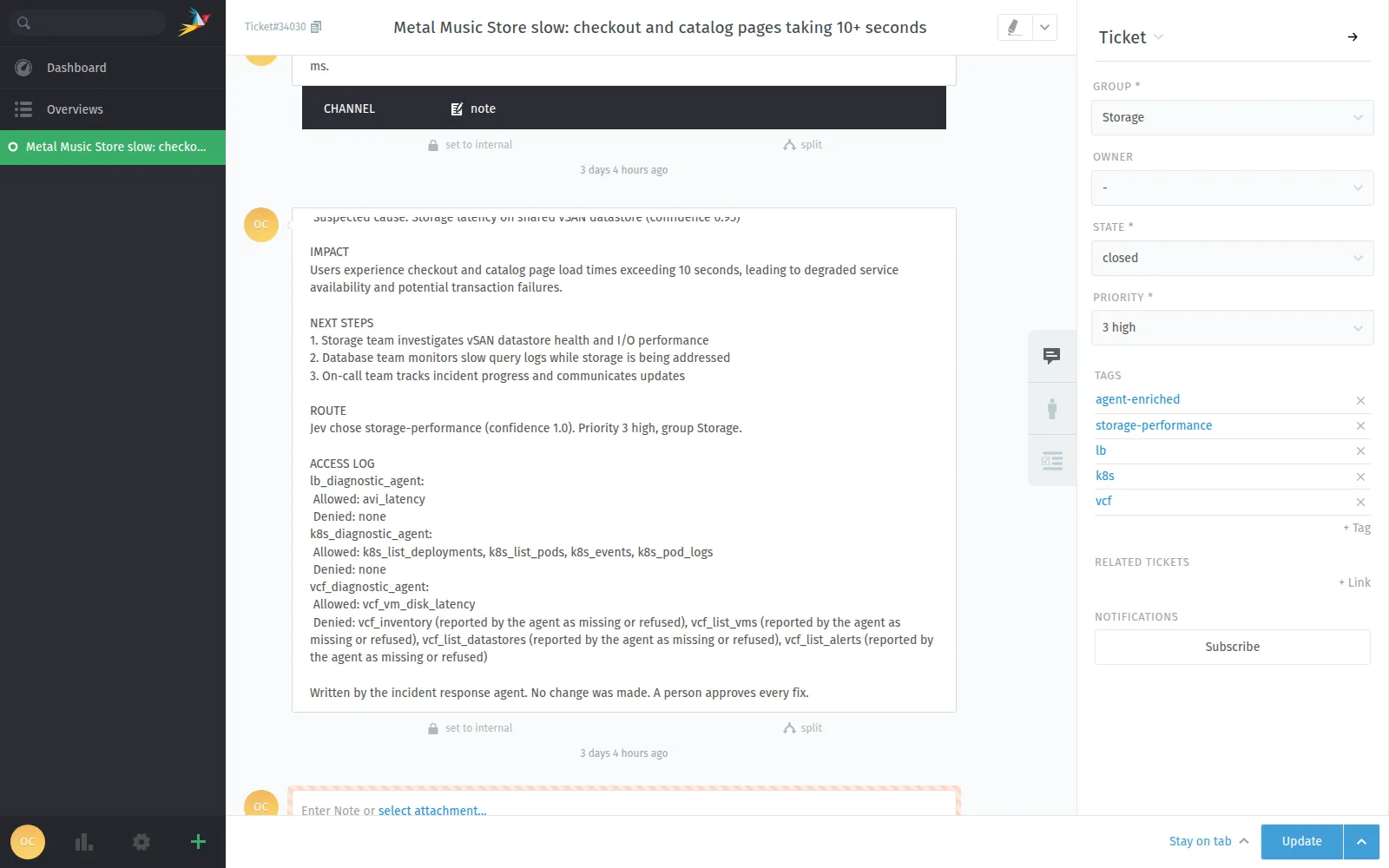
Task: Open the admin settings gear icon
Action: [x=142, y=842]
